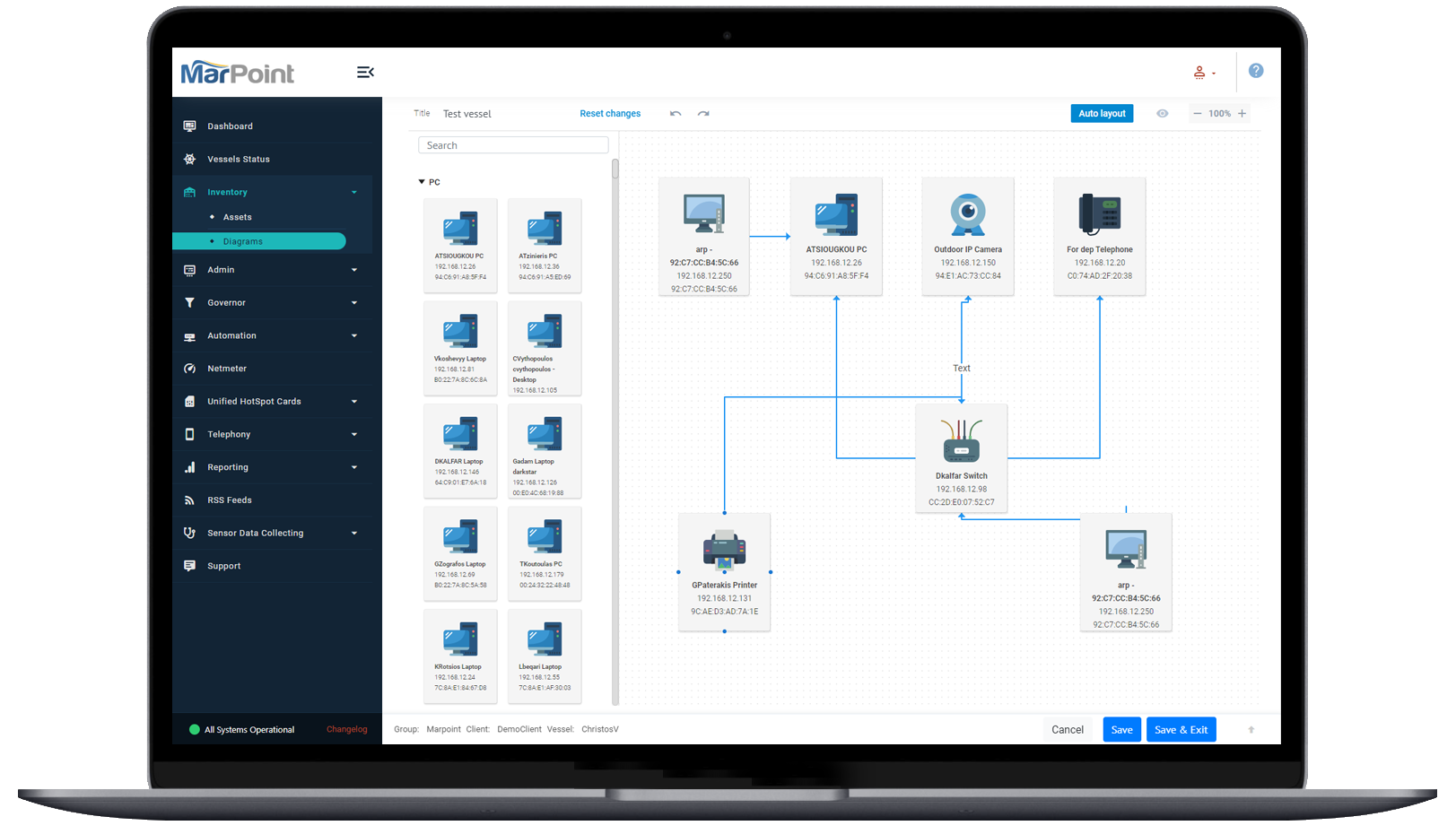Click the Reset changes link
The image size is (1456, 834).
click(610, 113)
